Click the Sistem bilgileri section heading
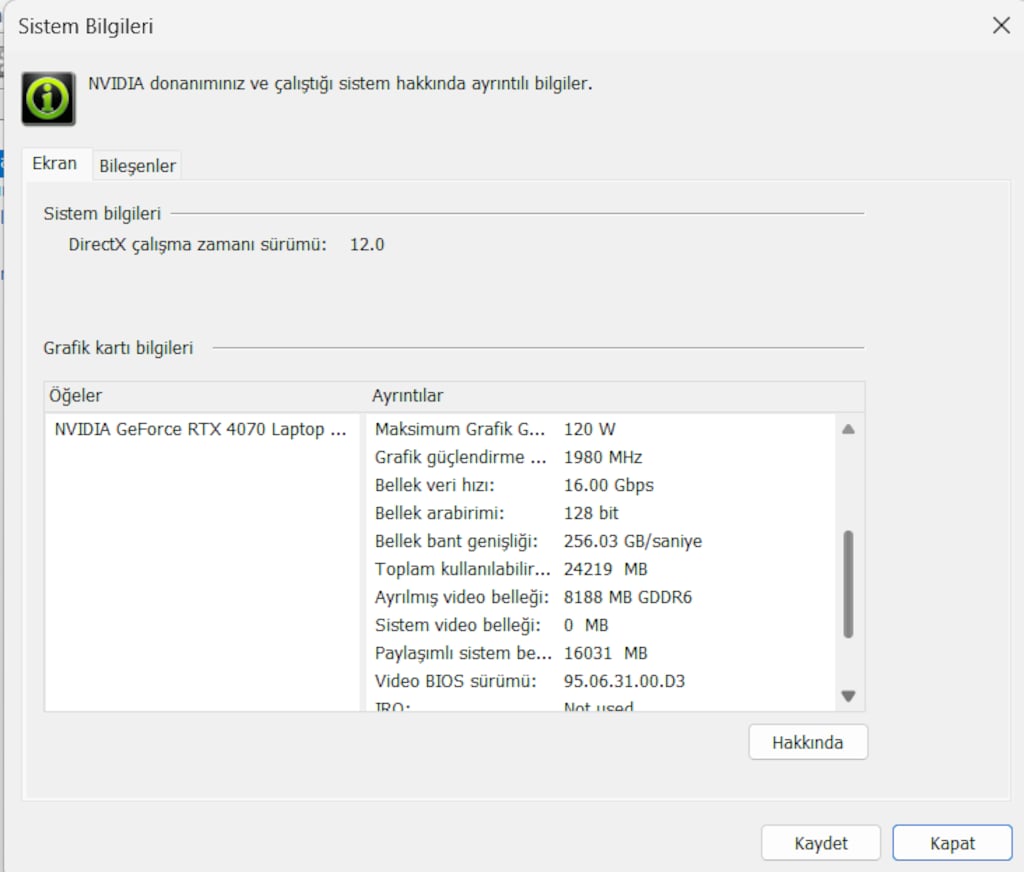1024x872 pixels. [x=102, y=214]
